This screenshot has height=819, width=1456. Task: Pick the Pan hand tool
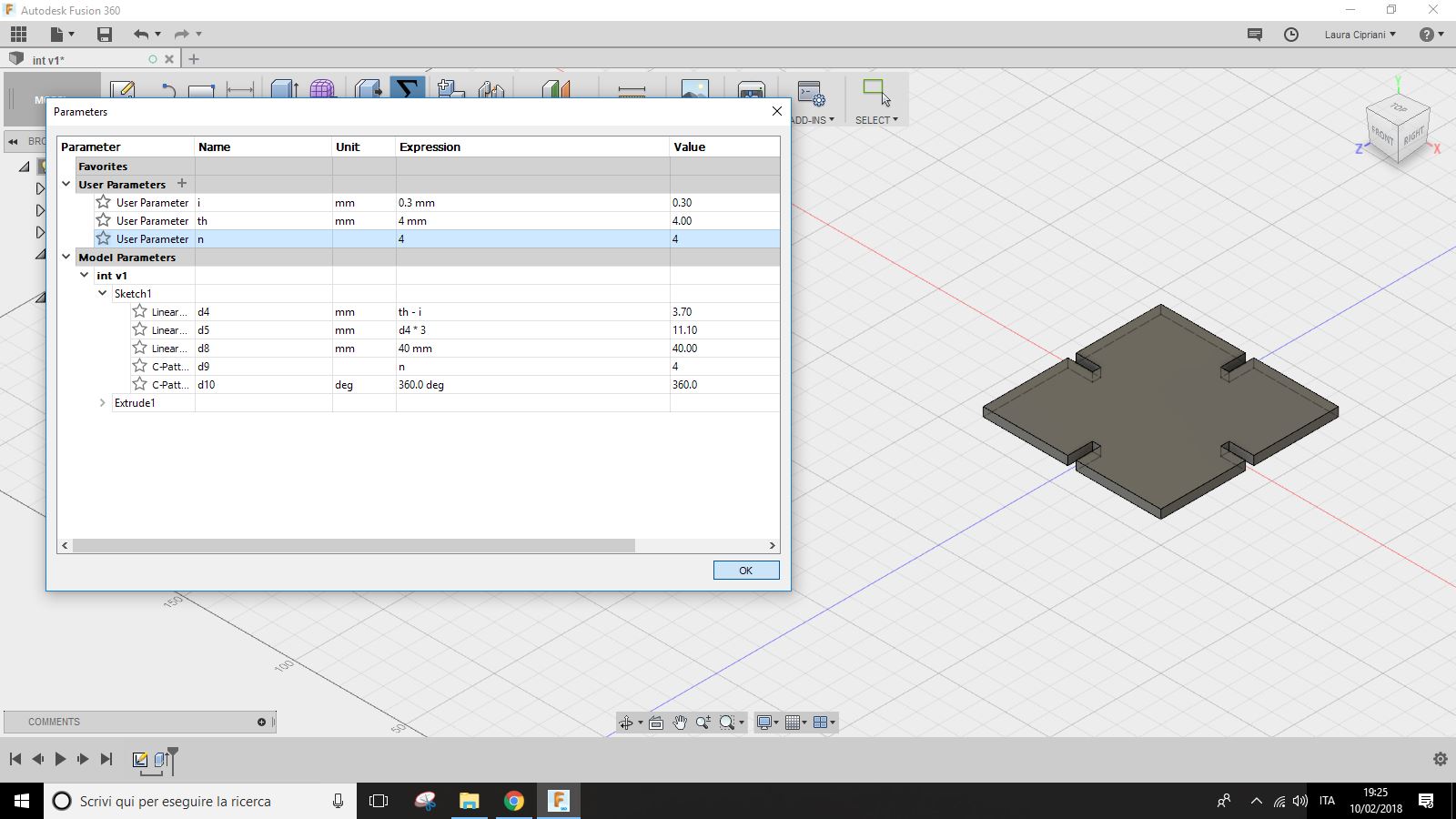coord(680,723)
